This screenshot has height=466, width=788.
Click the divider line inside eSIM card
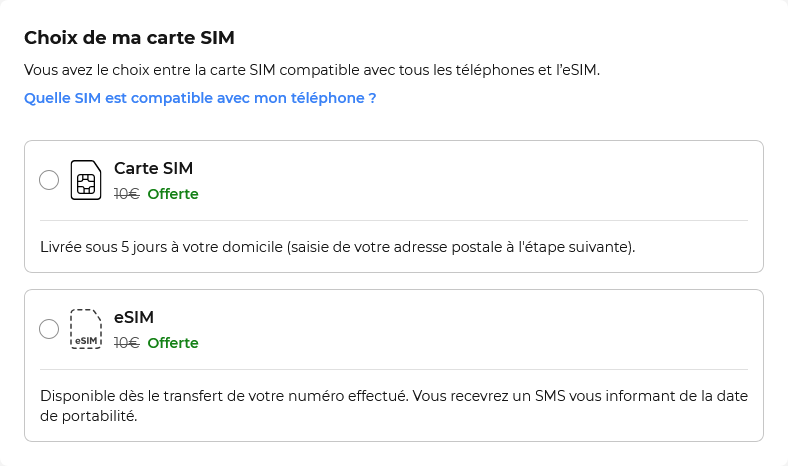[394, 369]
